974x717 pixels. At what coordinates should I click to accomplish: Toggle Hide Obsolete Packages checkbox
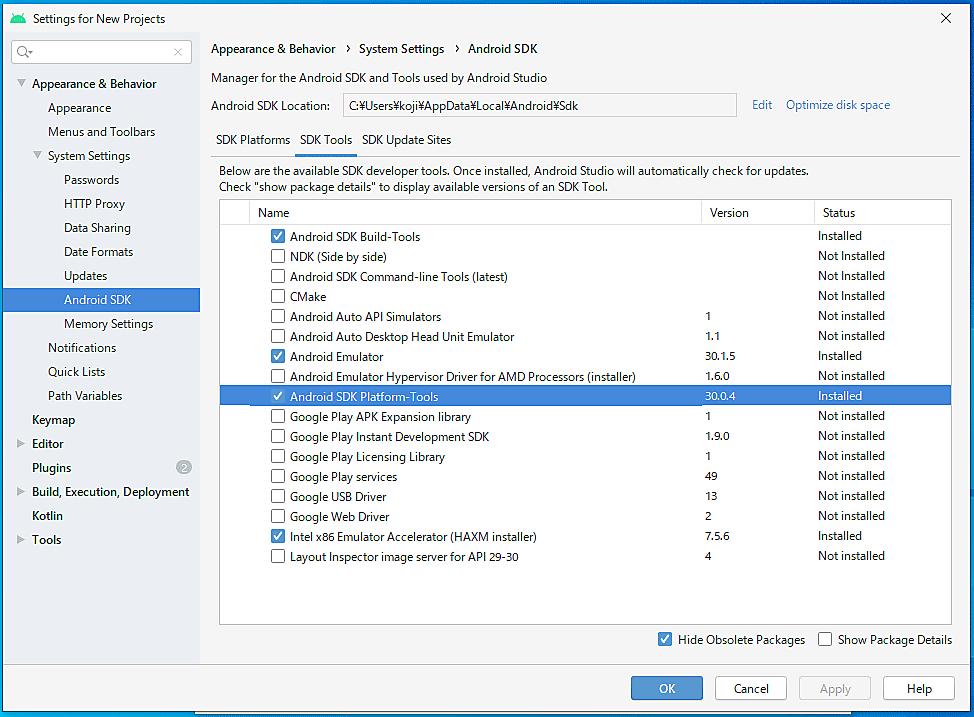pos(665,639)
